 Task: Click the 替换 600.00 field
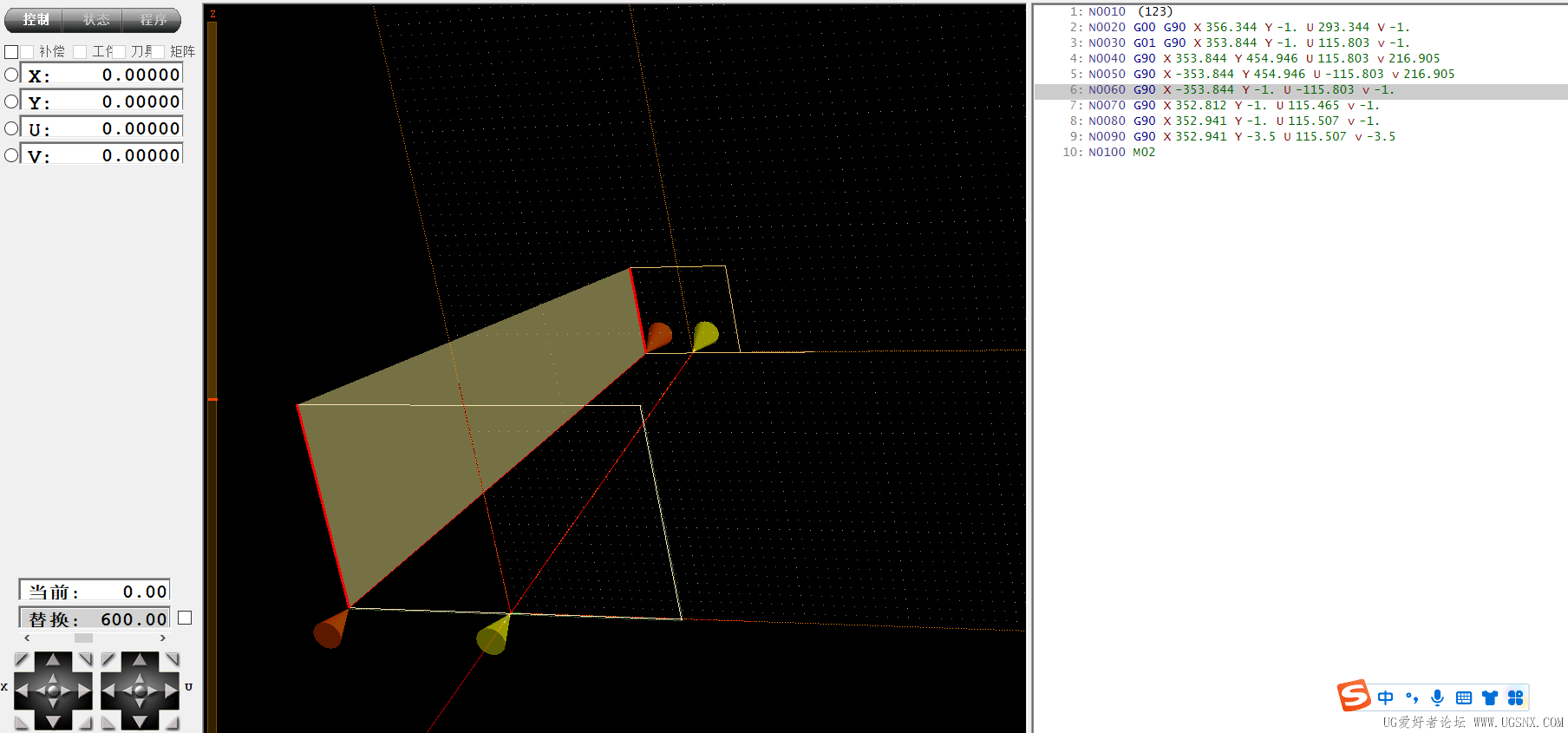pos(95,618)
